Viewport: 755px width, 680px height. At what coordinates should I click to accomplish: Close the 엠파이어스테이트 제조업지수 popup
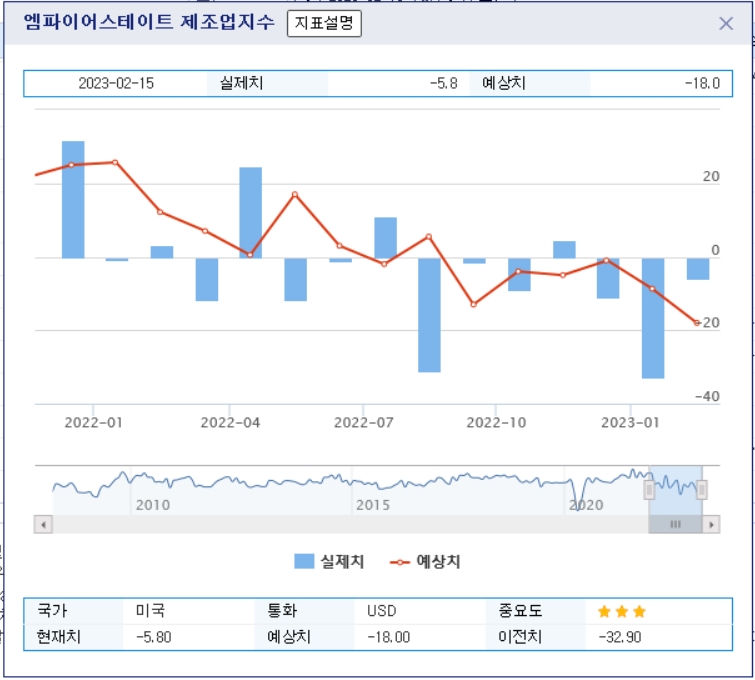click(x=726, y=23)
